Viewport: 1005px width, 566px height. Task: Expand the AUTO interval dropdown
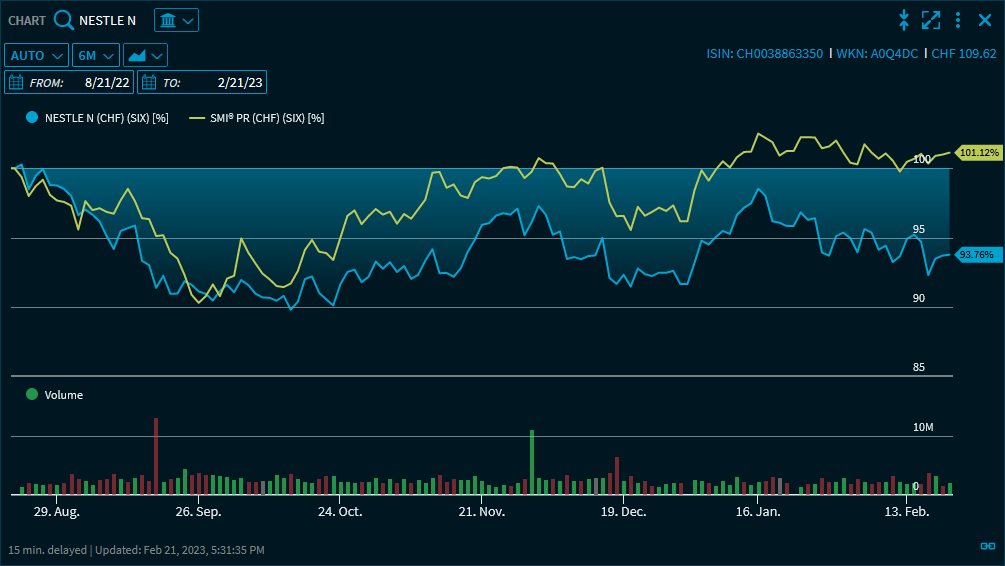point(37,55)
